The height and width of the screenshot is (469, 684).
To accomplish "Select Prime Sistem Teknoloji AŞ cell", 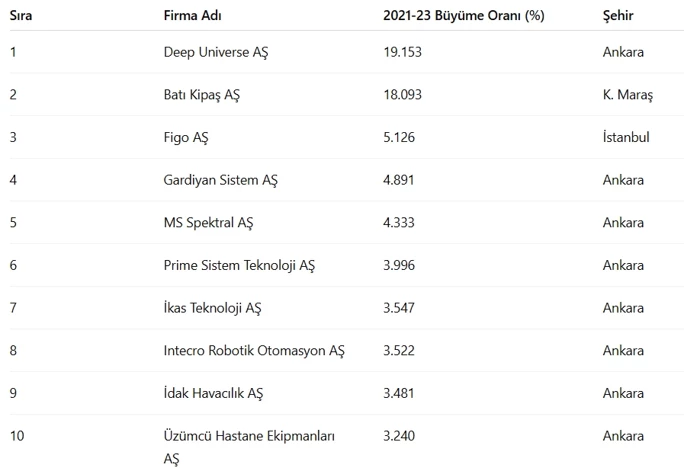I will [x=239, y=265].
